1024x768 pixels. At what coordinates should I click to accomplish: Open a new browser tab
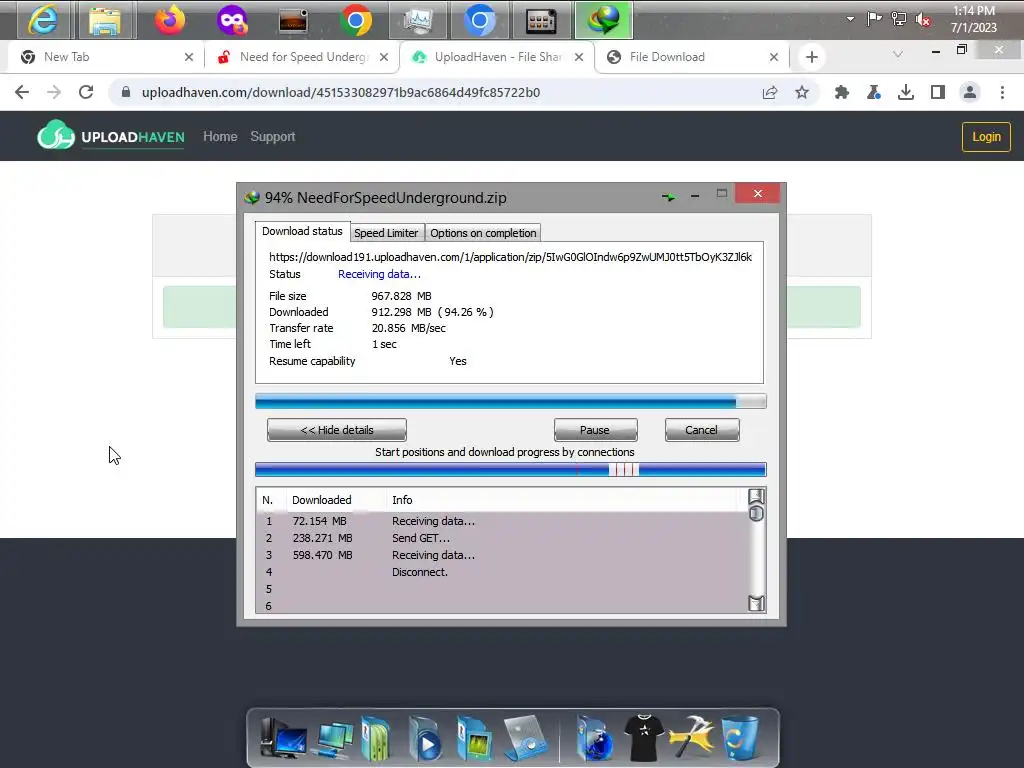(812, 57)
